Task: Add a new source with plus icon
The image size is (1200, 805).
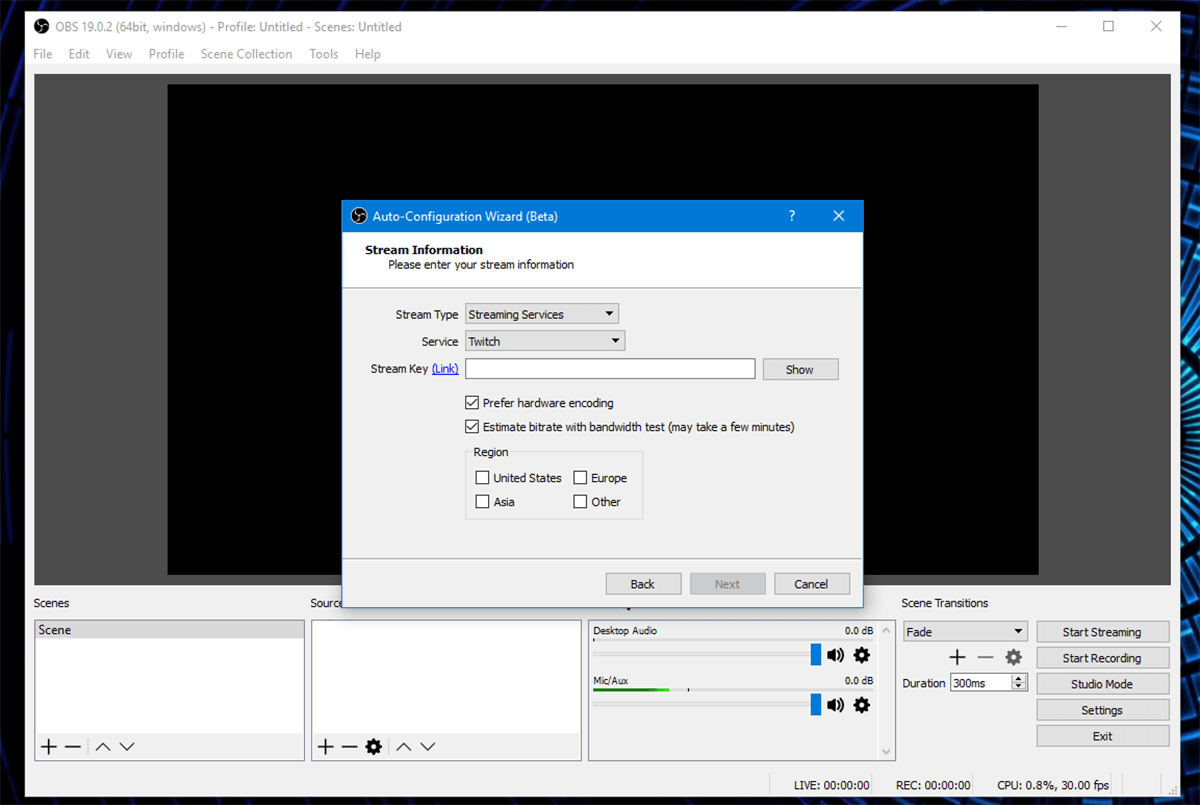Action: (325, 746)
